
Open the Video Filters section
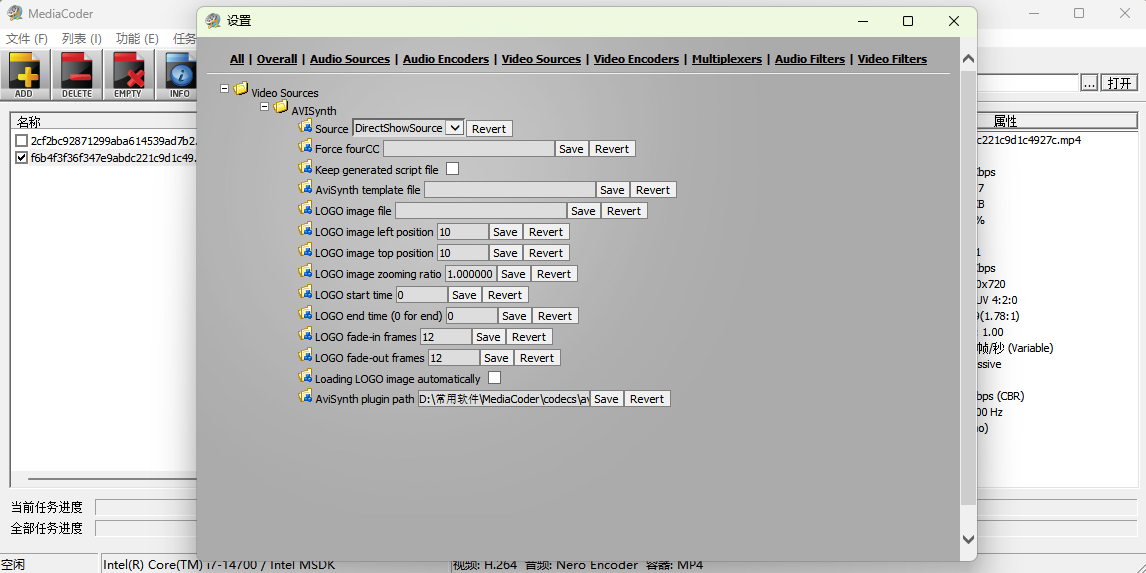(x=892, y=59)
